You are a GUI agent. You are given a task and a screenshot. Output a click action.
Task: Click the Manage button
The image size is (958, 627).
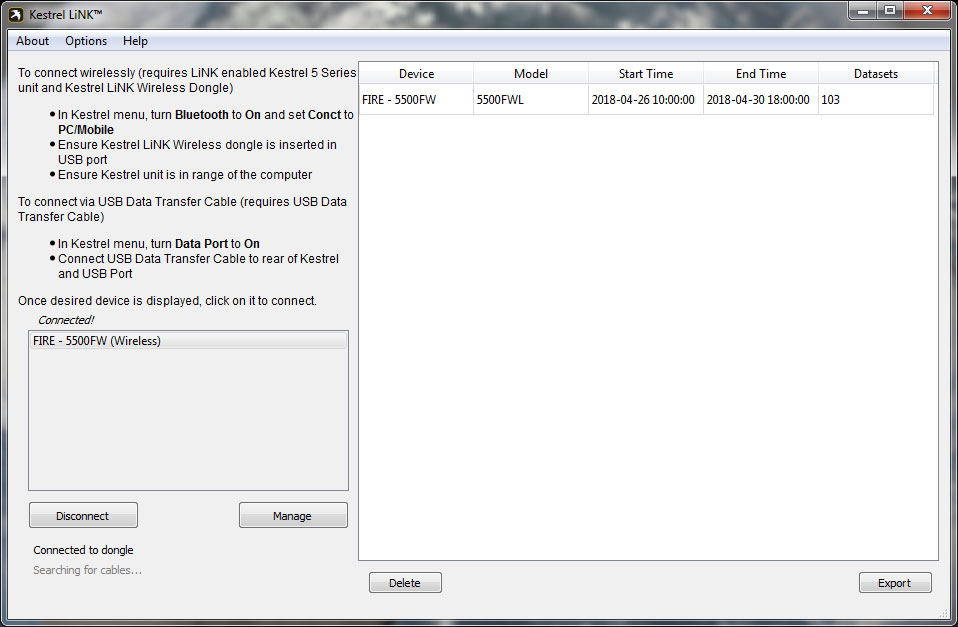click(293, 515)
